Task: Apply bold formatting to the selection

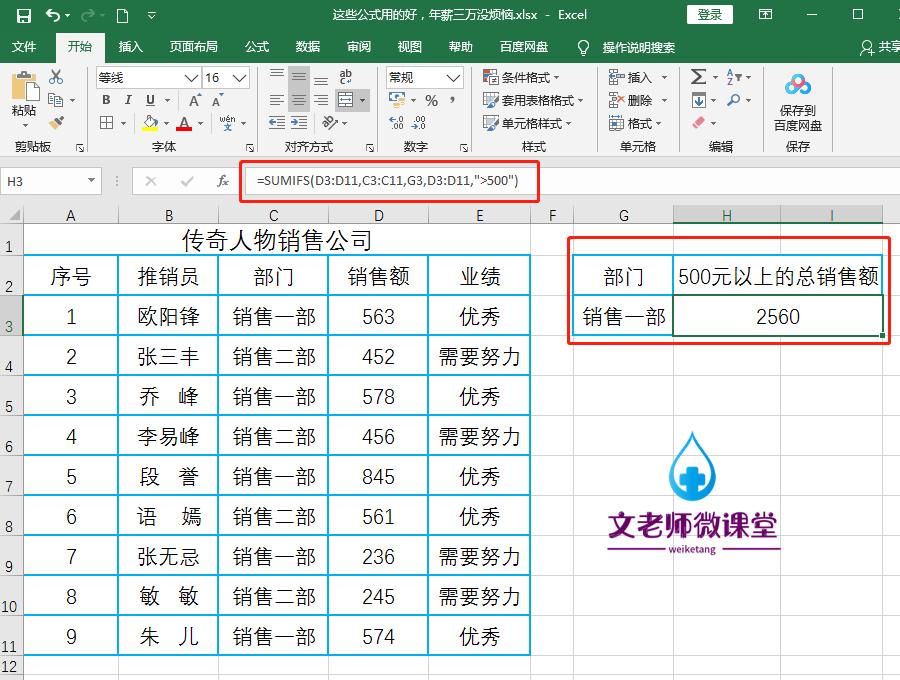Action: 106,97
